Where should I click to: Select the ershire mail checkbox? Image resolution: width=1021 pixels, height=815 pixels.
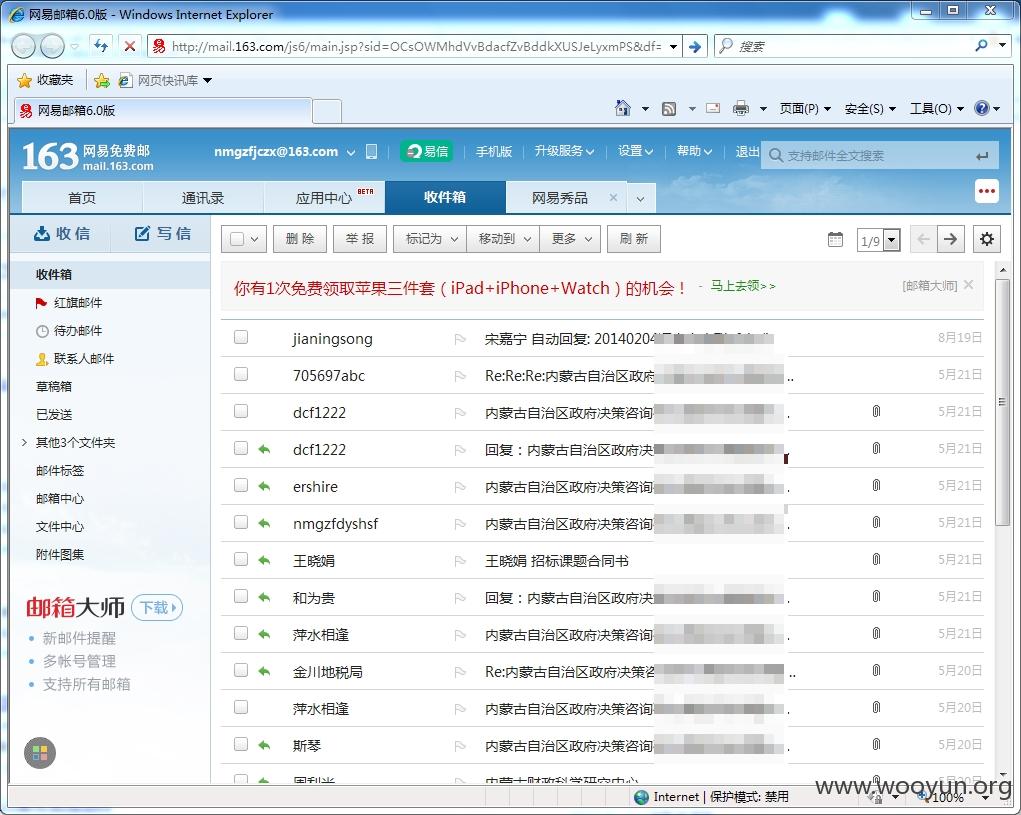[241, 484]
